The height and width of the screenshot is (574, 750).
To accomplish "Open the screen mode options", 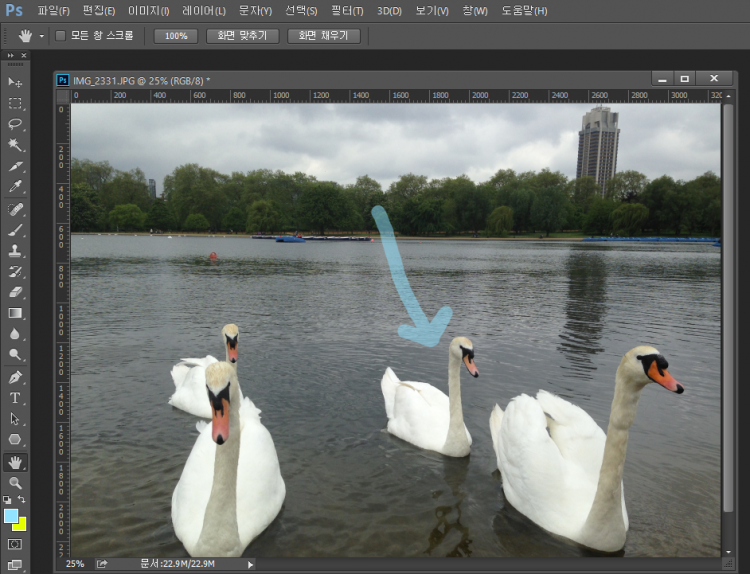I will [x=15, y=565].
